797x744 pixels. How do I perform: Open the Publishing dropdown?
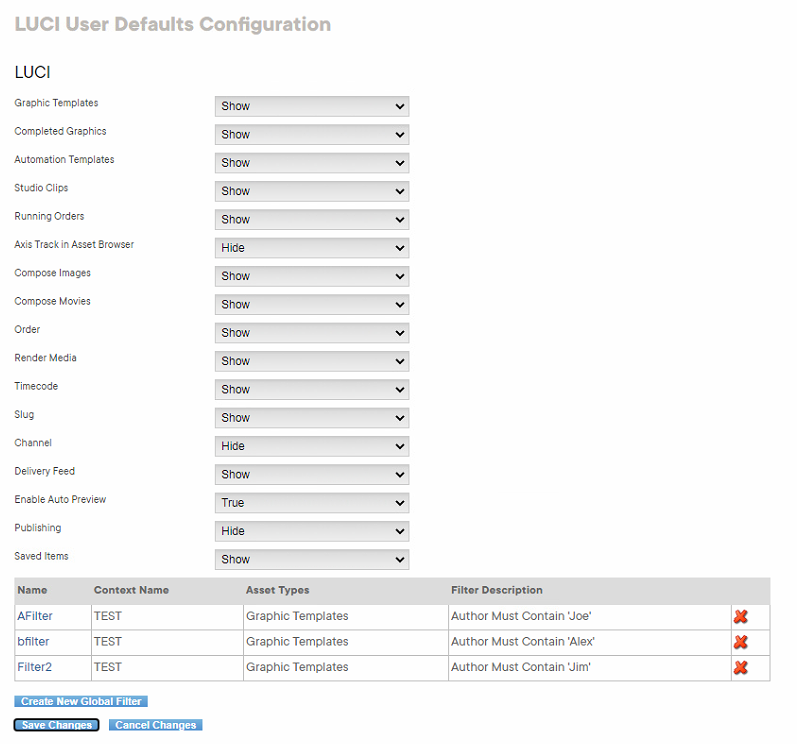pyautogui.click(x=311, y=531)
